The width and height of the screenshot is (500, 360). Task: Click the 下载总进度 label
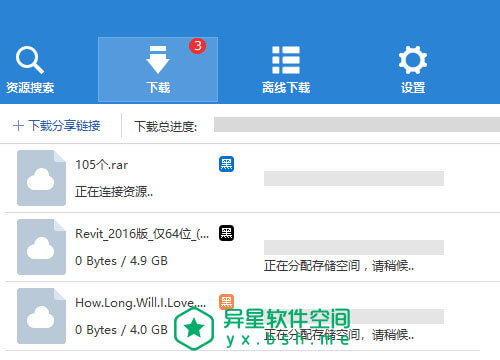[x=166, y=126]
